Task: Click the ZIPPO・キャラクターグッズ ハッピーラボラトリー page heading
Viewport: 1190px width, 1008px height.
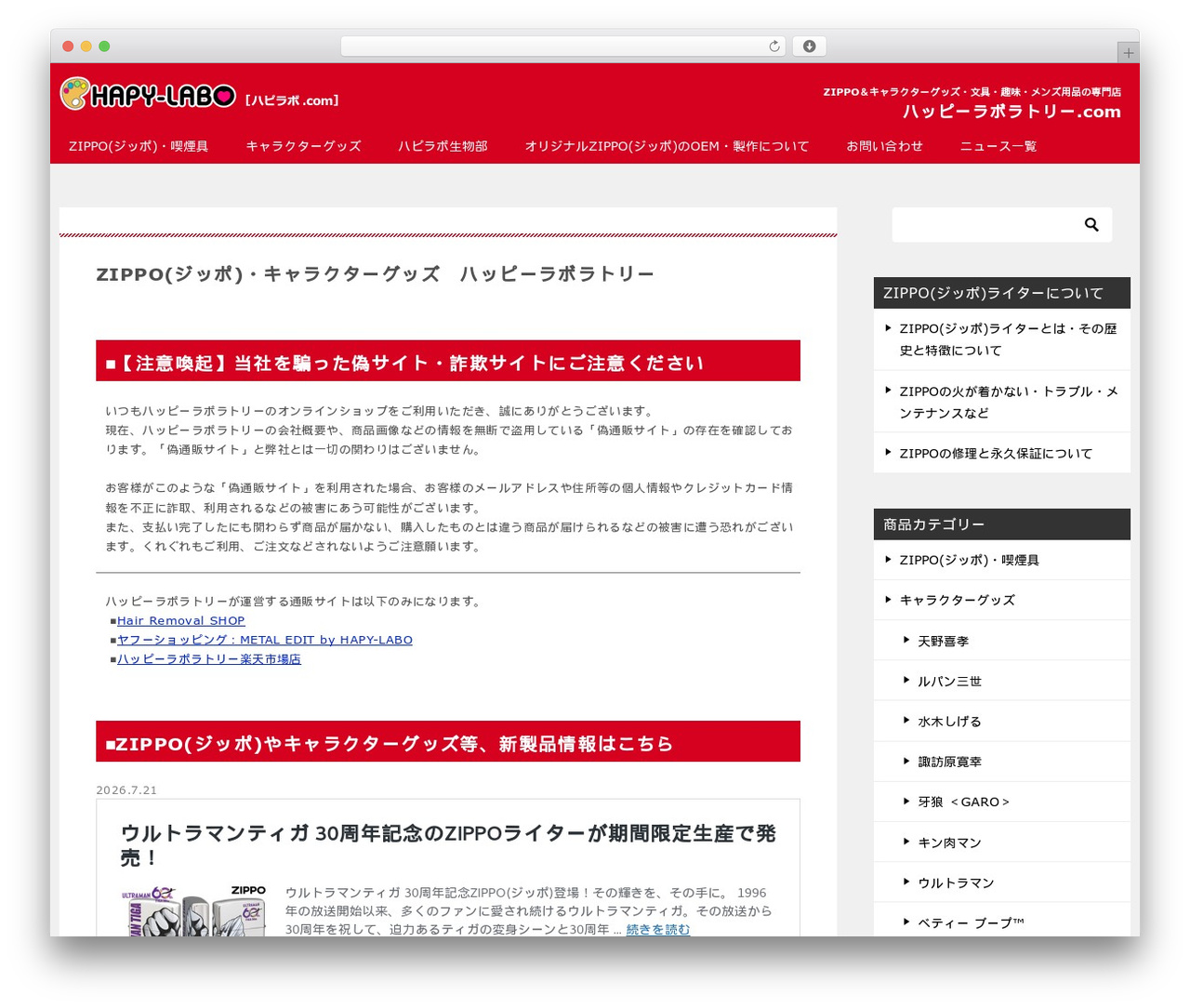Action: pos(375,273)
